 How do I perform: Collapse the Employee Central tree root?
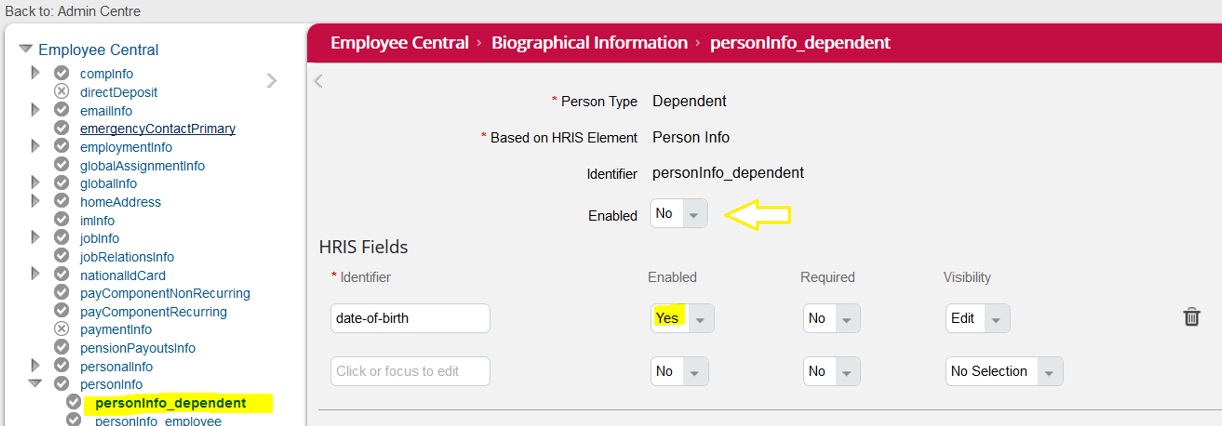[x=26, y=49]
